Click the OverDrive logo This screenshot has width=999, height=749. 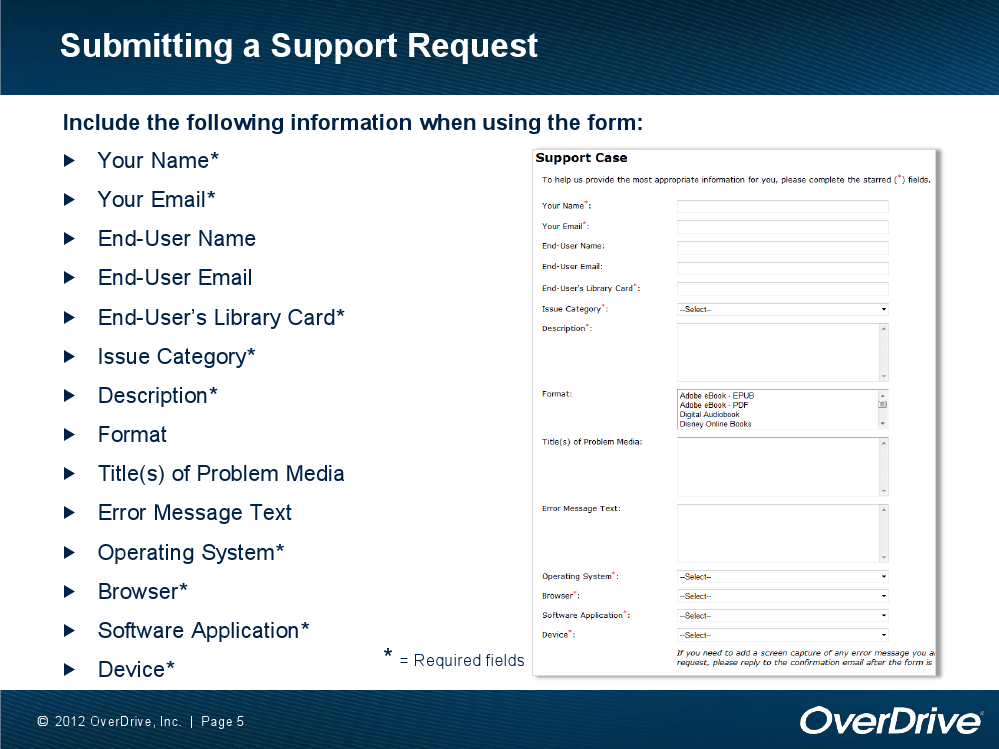[x=891, y=721]
